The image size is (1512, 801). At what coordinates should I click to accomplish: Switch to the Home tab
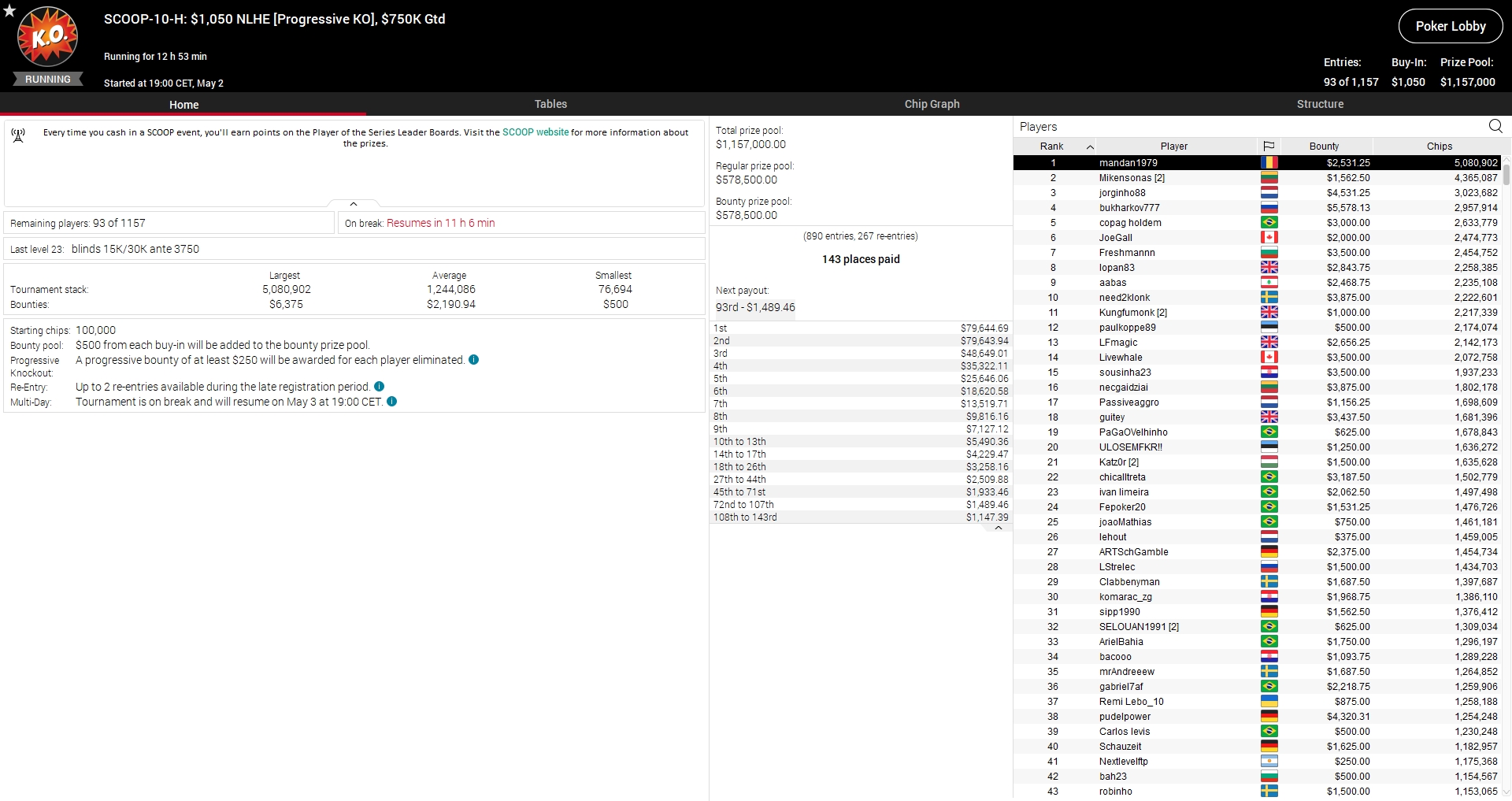(183, 104)
